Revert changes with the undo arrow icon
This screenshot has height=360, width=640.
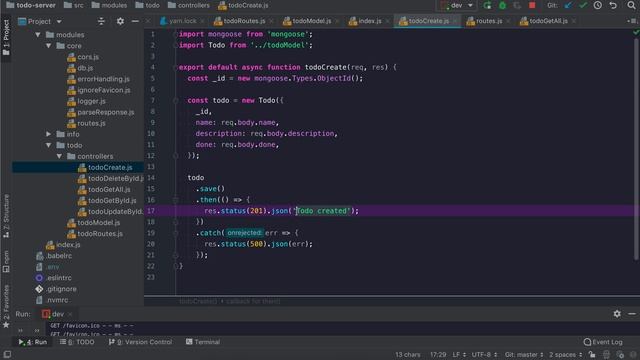pos(613,5)
